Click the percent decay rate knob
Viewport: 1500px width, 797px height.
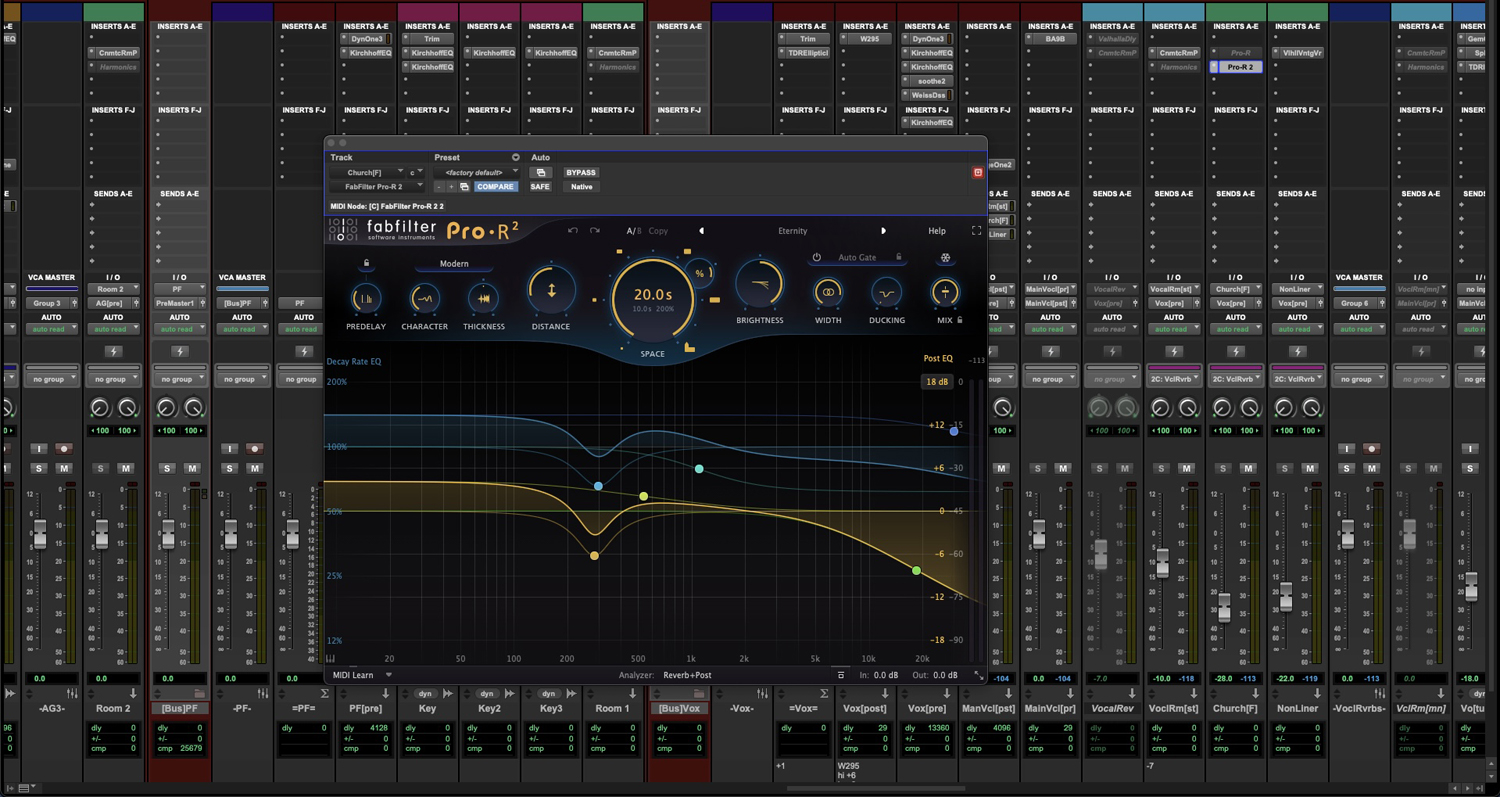[x=700, y=273]
